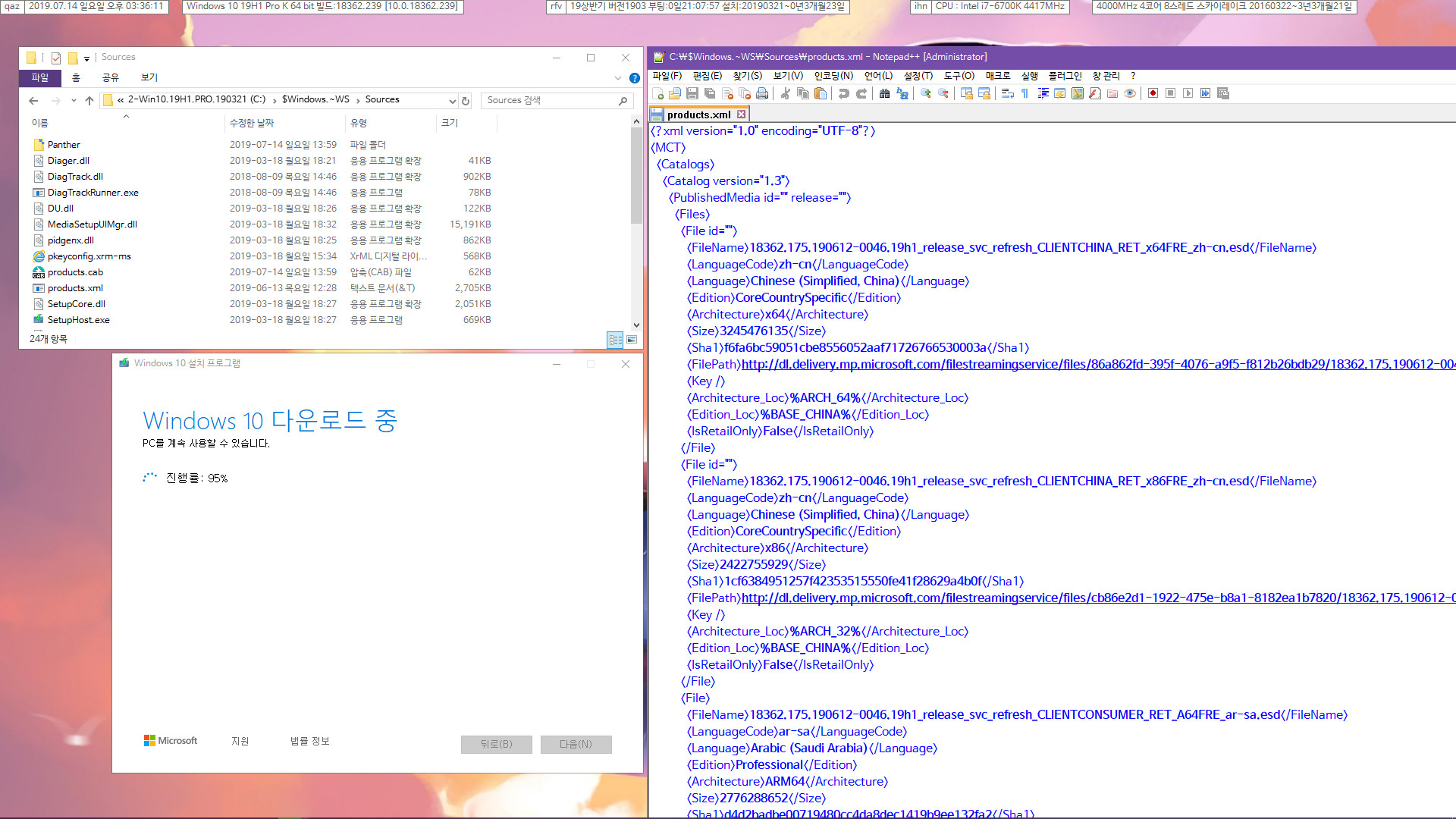Click 뒤로(B) button in setup window

(x=496, y=744)
